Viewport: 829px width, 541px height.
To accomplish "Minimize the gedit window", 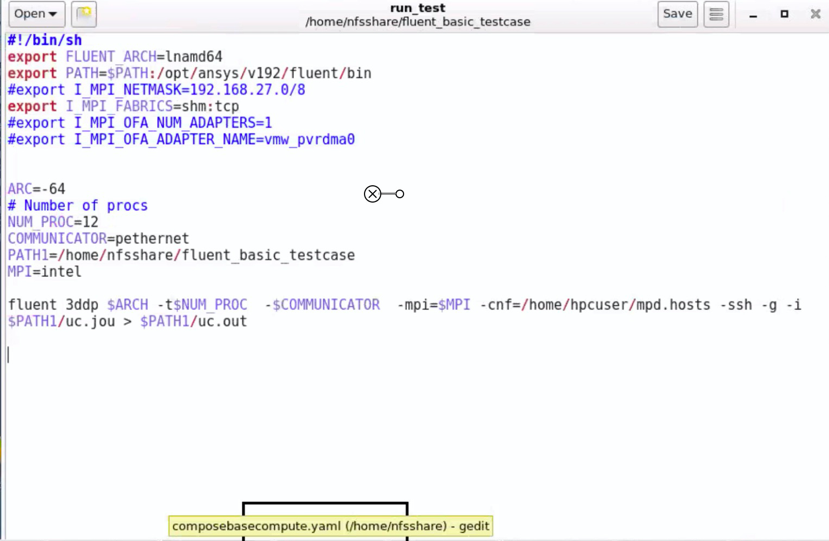I will [x=753, y=15].
